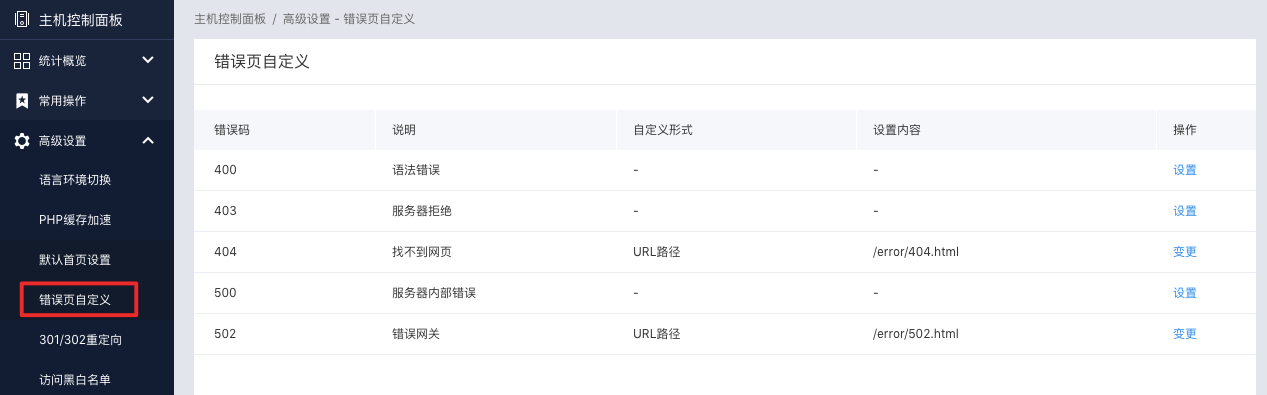1267x395 pixels.
Task: Click the host control panel logo icon
Action: 22,19
